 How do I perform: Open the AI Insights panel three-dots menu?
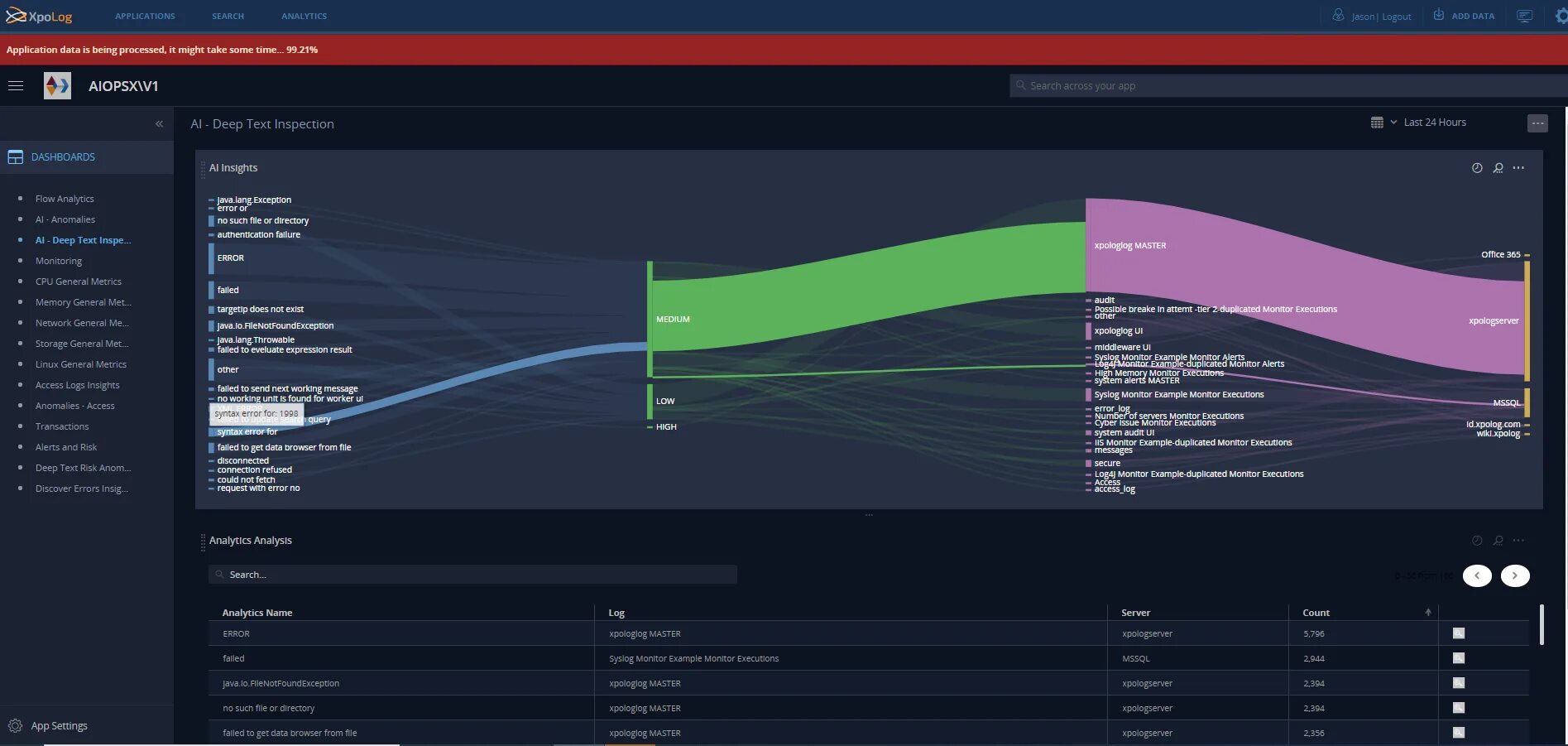click(1518, 168)
